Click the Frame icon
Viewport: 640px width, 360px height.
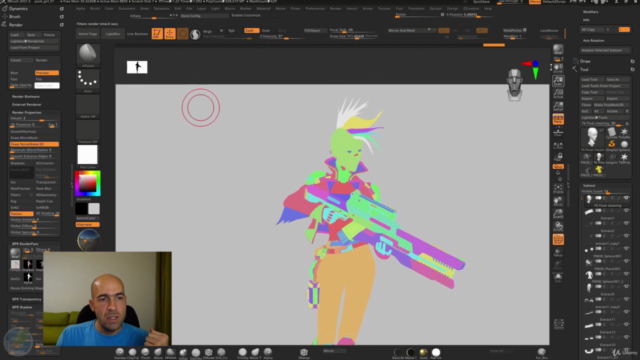pos(558,189)
